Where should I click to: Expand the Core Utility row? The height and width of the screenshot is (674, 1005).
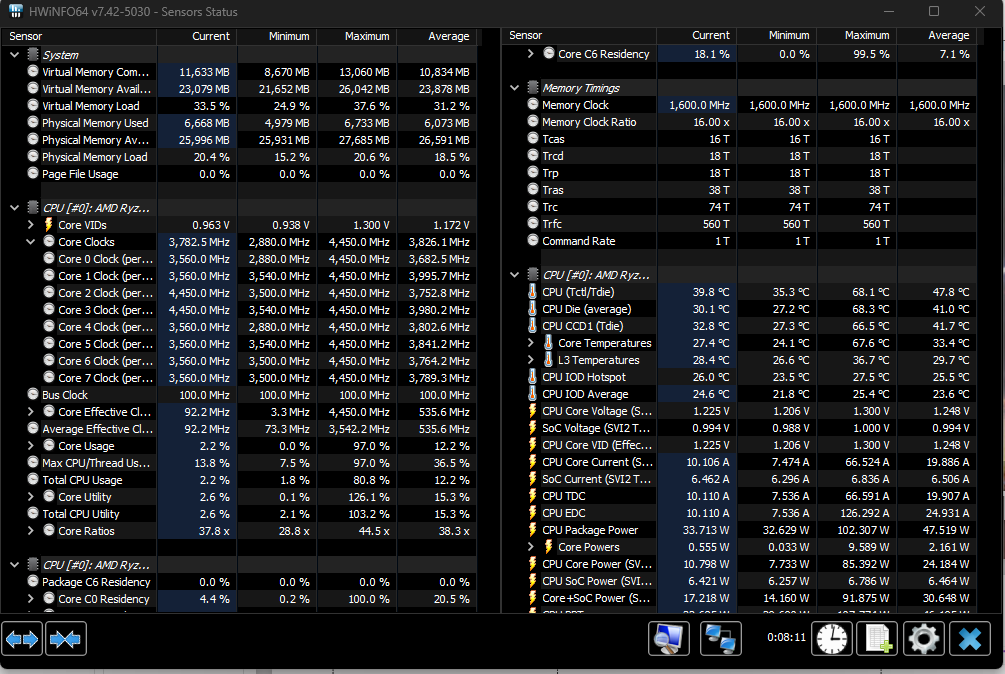point(30,497)
